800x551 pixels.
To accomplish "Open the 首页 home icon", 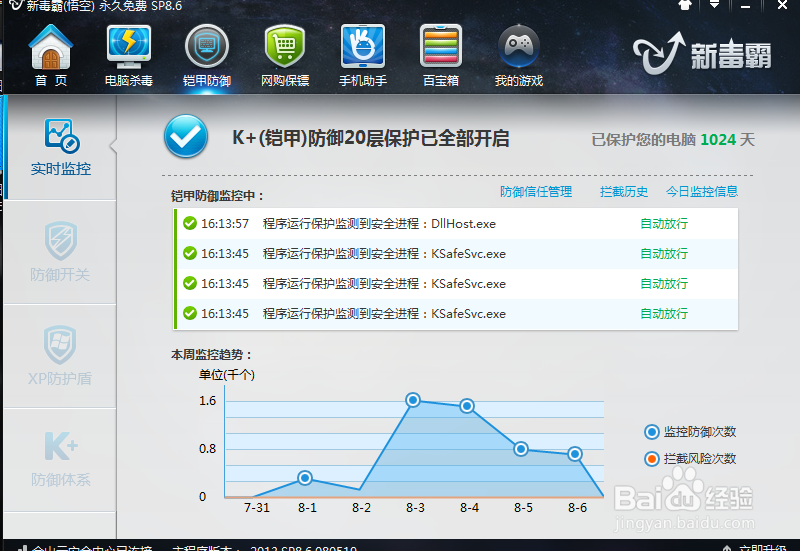I will click(x=51, y=47).
